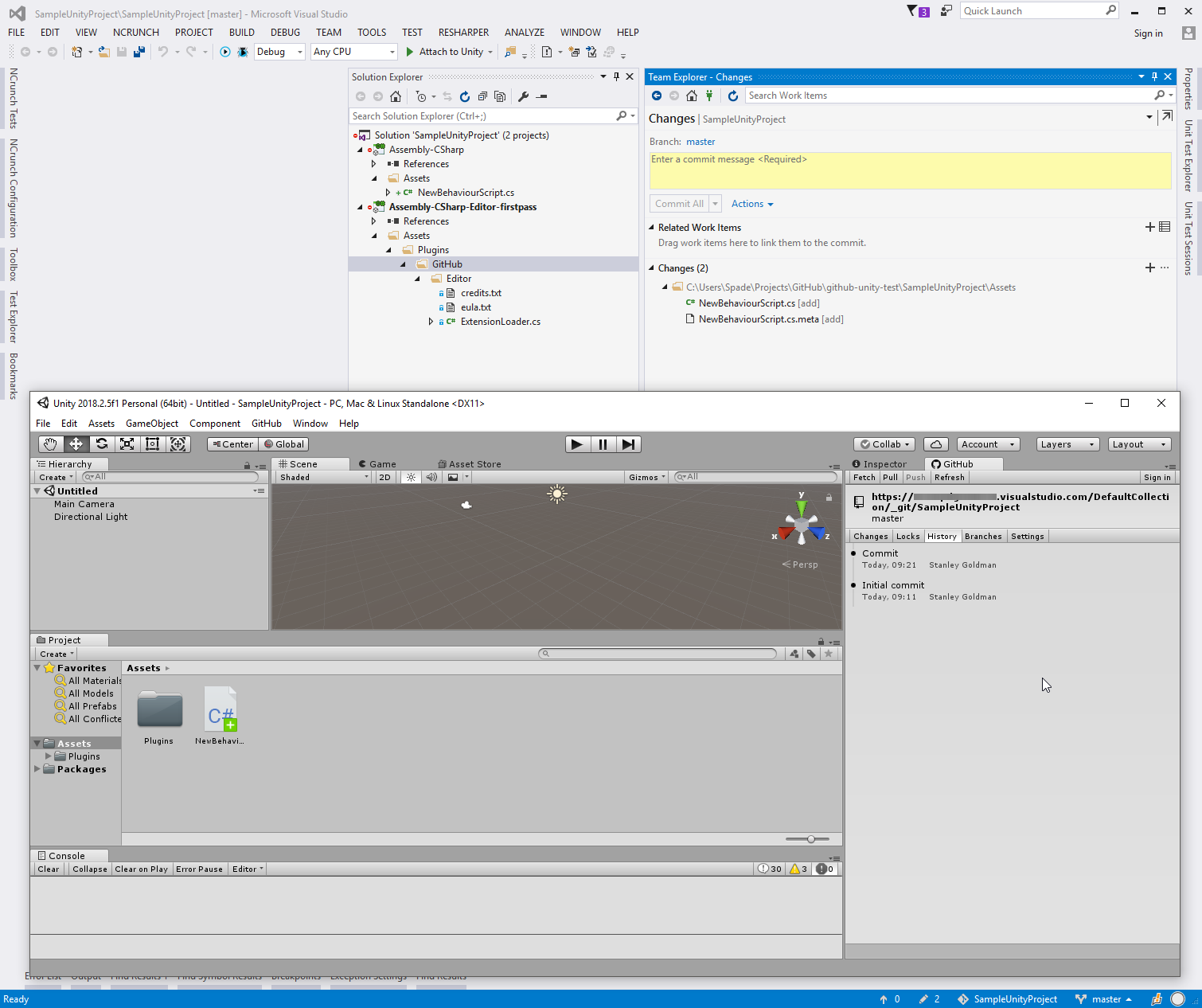Refresh the Team Explorer
This screenshot has height=1008, width=1202.
pyautogui.click(x=733, y=96)
